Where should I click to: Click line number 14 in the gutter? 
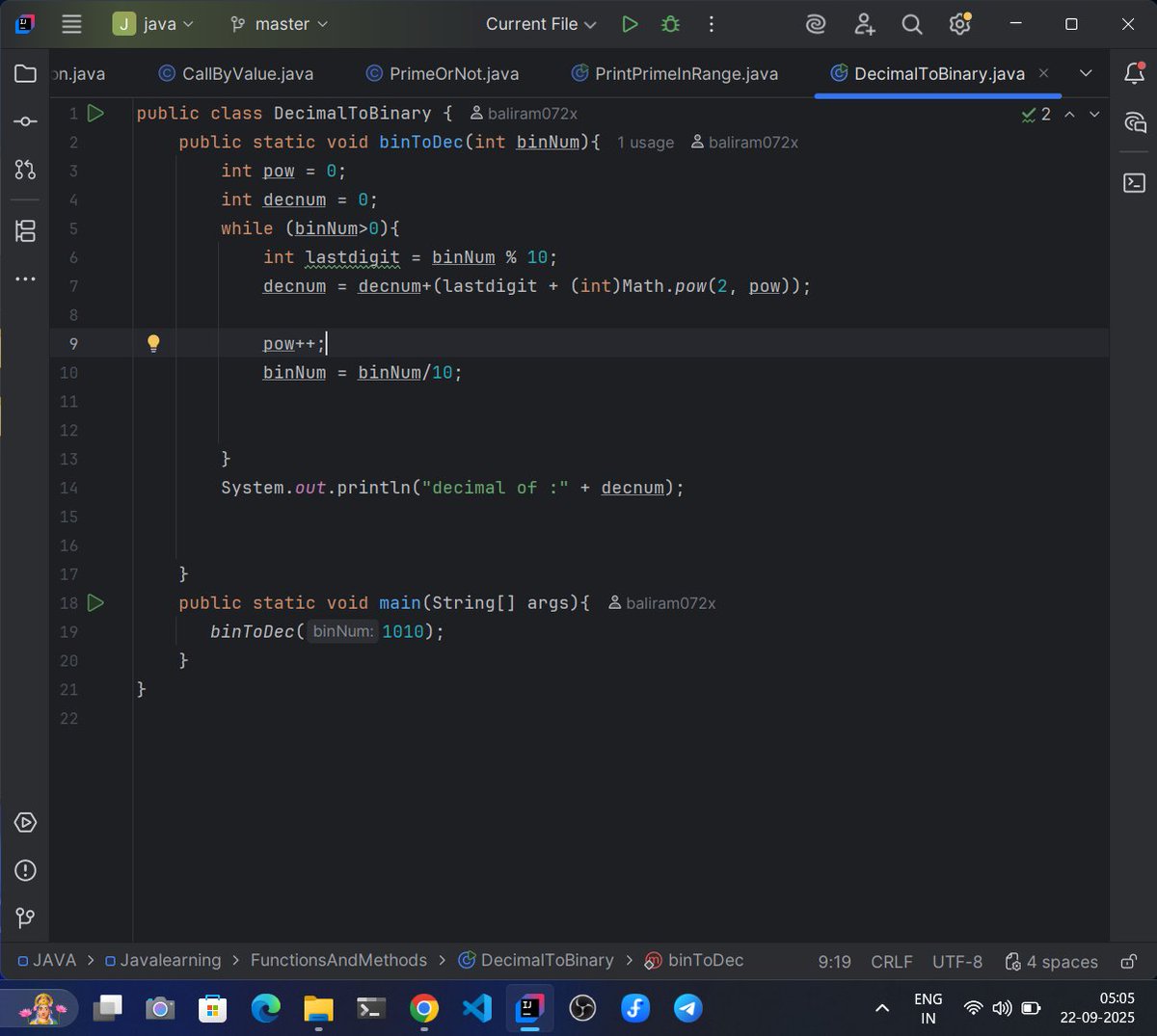click(68, 488)
